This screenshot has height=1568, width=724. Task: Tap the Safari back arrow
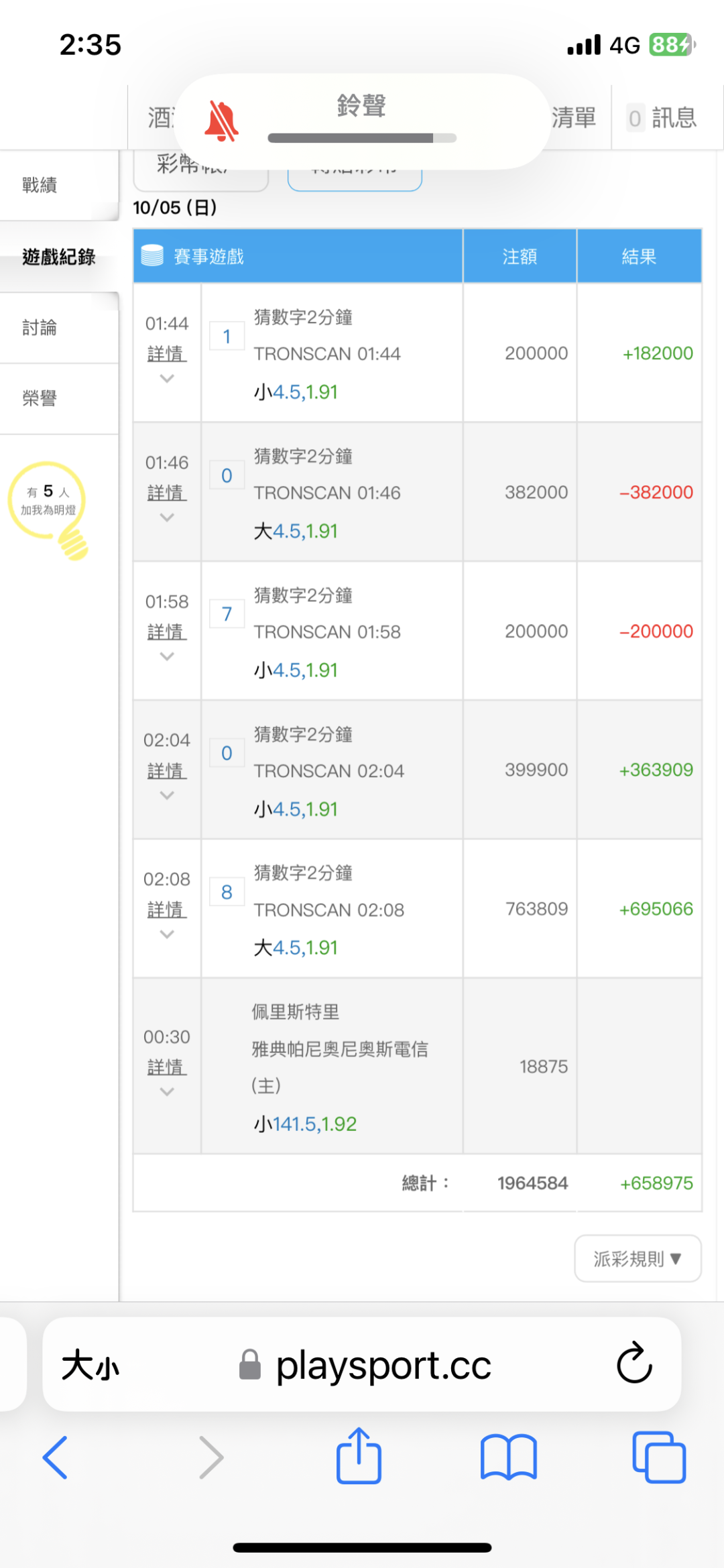(x=55, y=1457)
